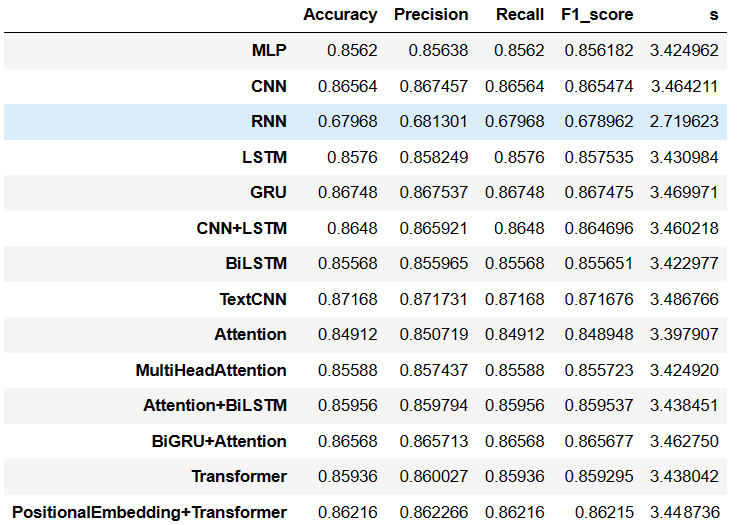Click CNN precision value 0.867457

click(433, 86)
